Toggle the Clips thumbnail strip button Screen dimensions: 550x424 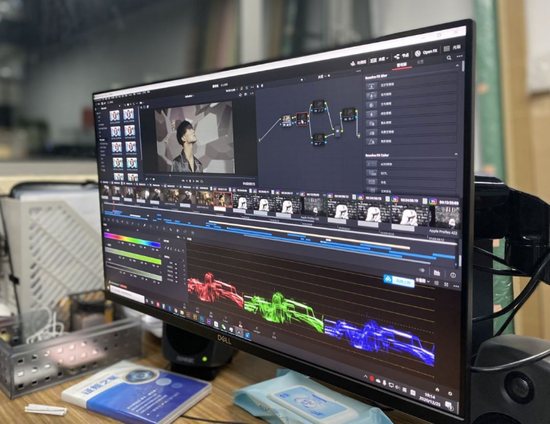377,59
